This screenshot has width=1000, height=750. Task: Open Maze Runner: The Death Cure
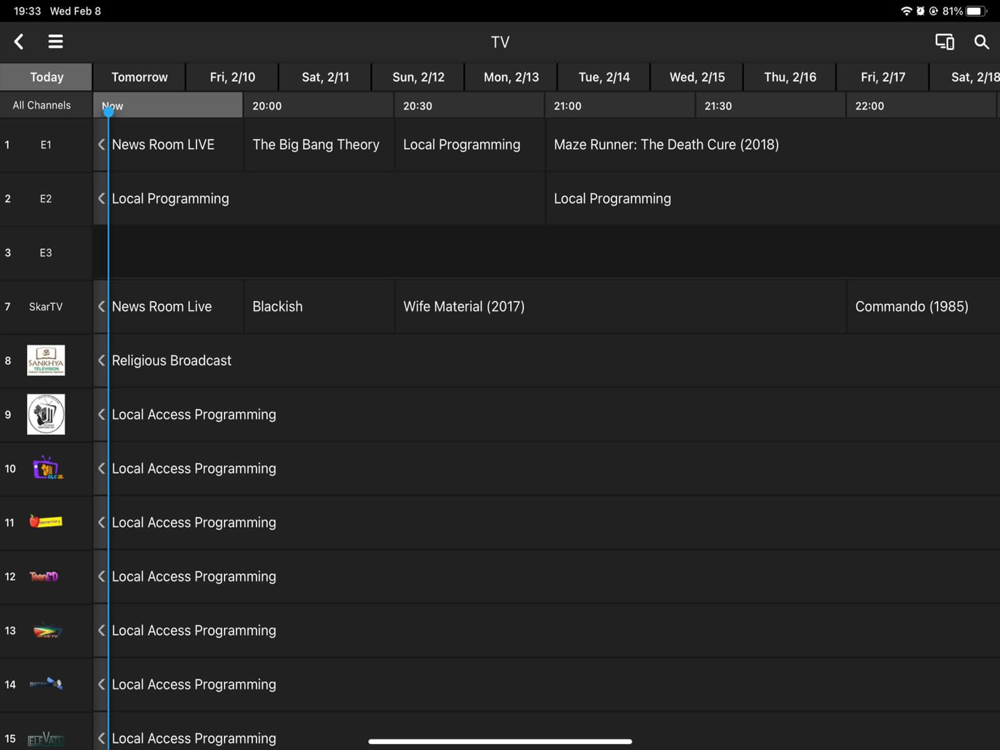click(x=773, y=145)
